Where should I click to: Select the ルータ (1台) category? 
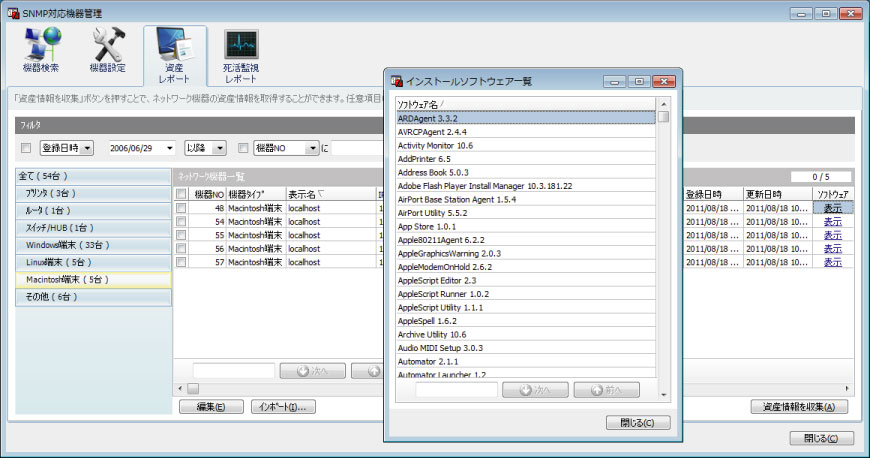pyautogui.click(x=93, y=210)
